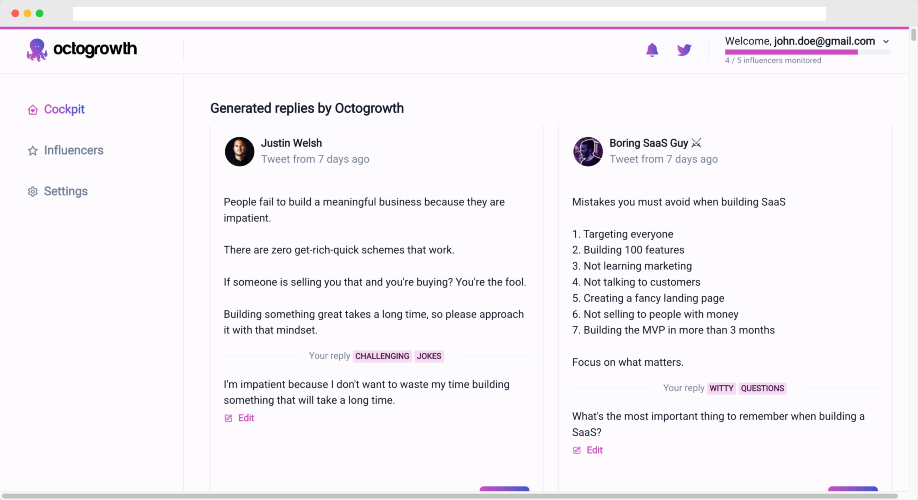Click 'Focus on what matters.' text

628,362
